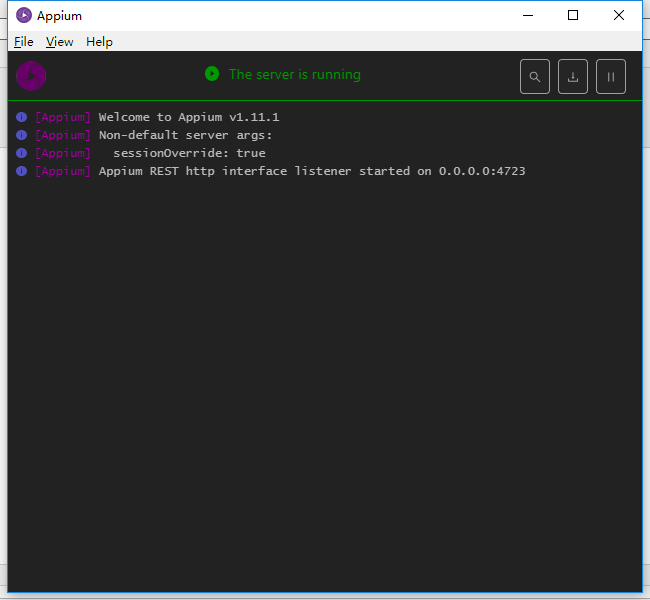Click info icon beside Welcome log entry
Image resolution: width=650 pixels, height=600 pixels.
22,117
